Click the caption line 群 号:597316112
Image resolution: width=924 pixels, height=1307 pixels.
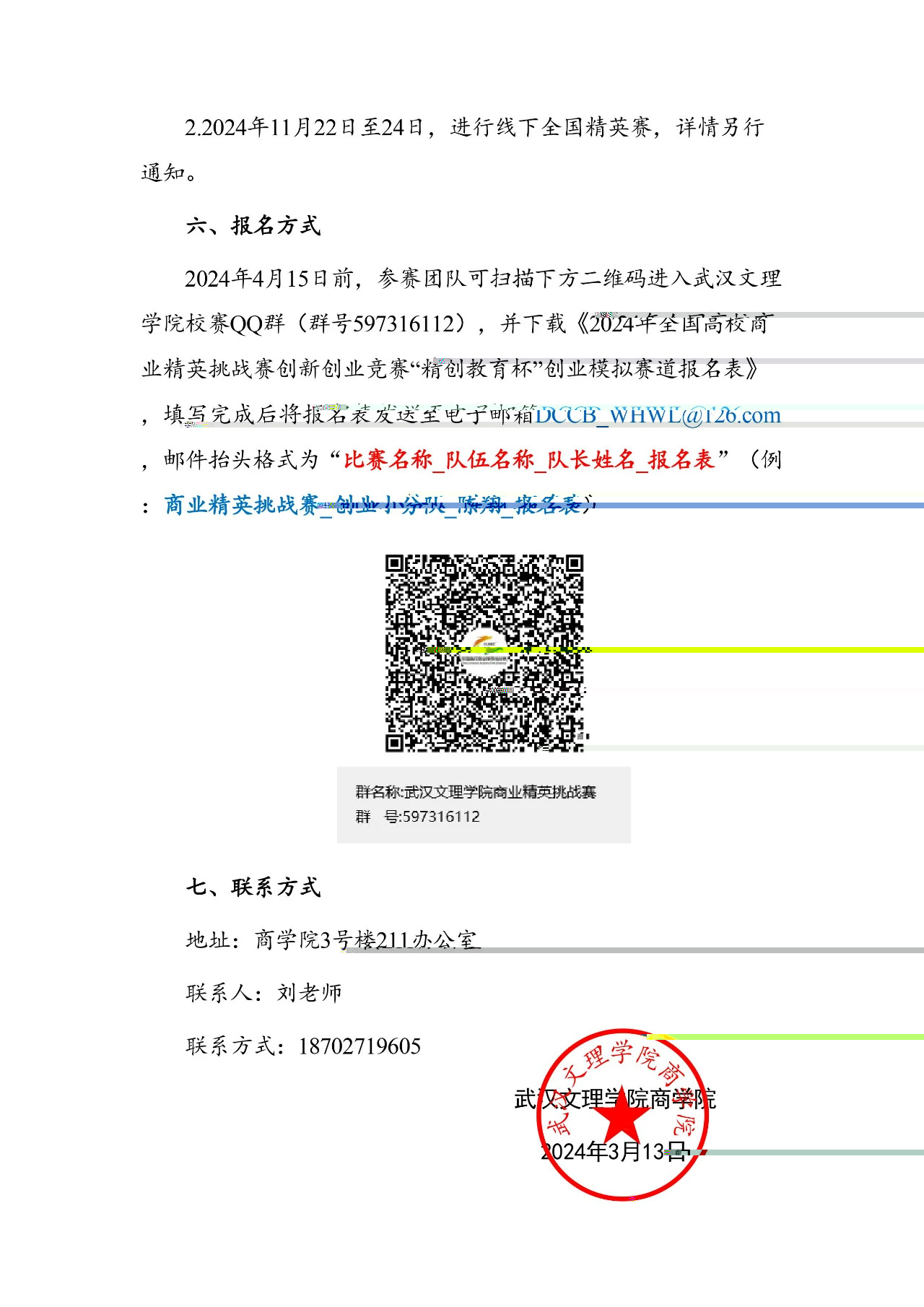pos(417,817)
